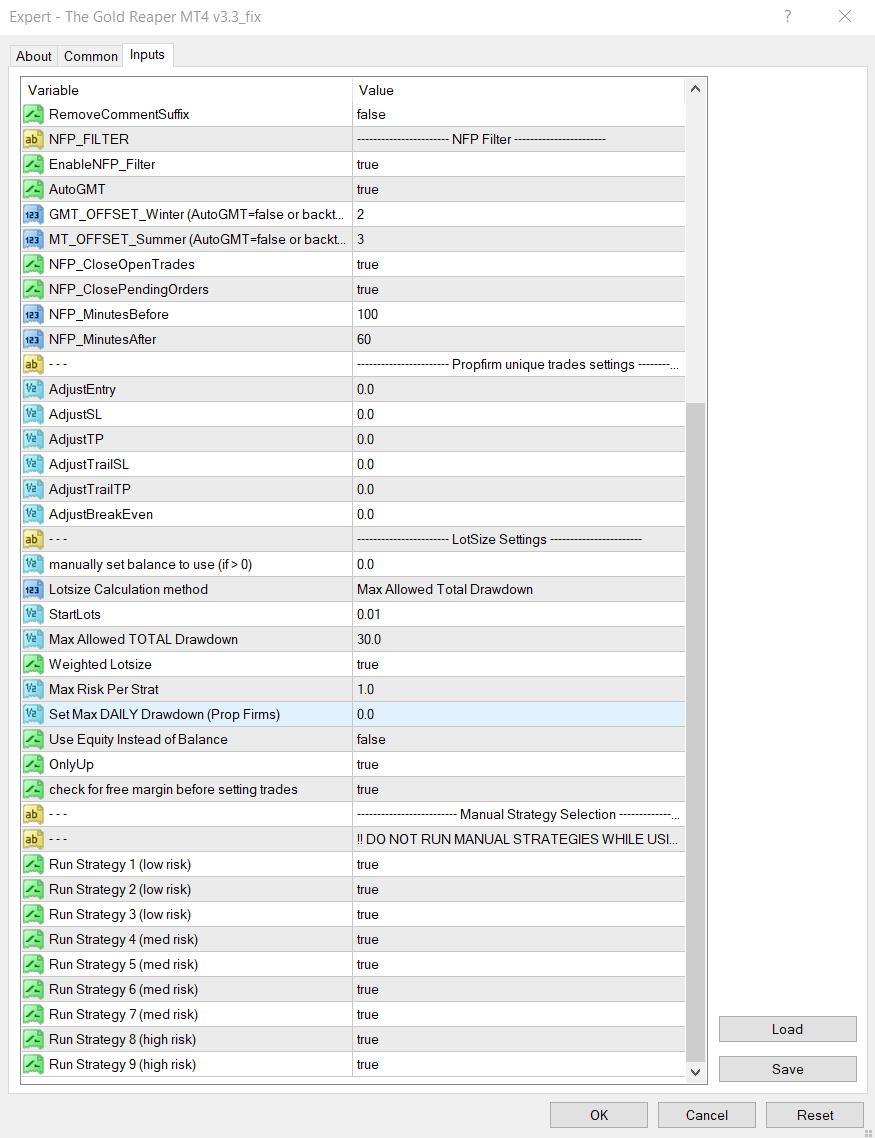
Task: Click the scrollbar down arrow
Action: click(695, 1072)
